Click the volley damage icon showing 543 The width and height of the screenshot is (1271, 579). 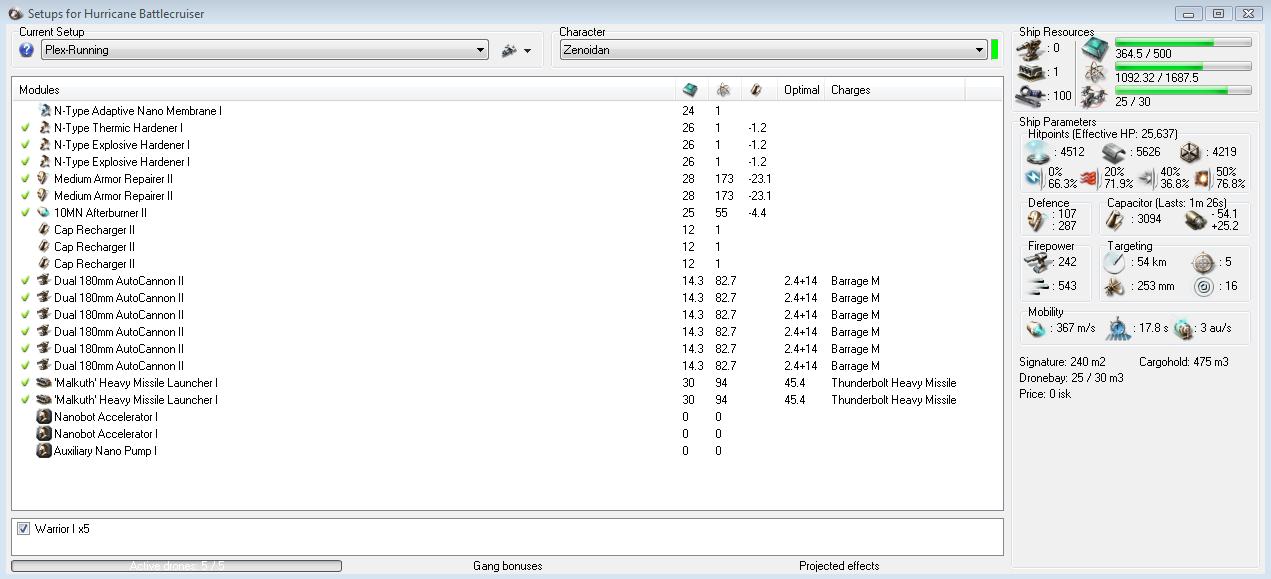click(x=1037, y=286)
